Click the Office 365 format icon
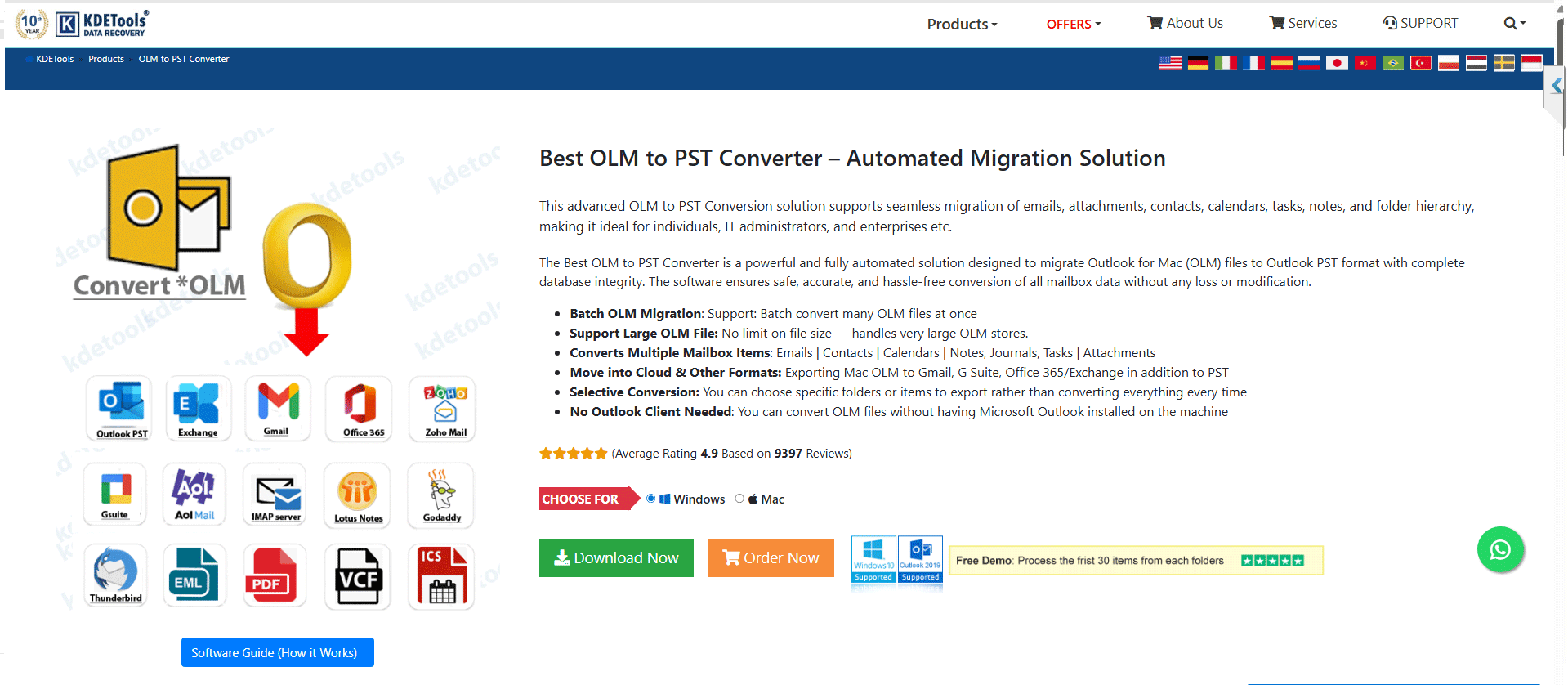This screenshot has width=1568, height=685. pos(359,409)
